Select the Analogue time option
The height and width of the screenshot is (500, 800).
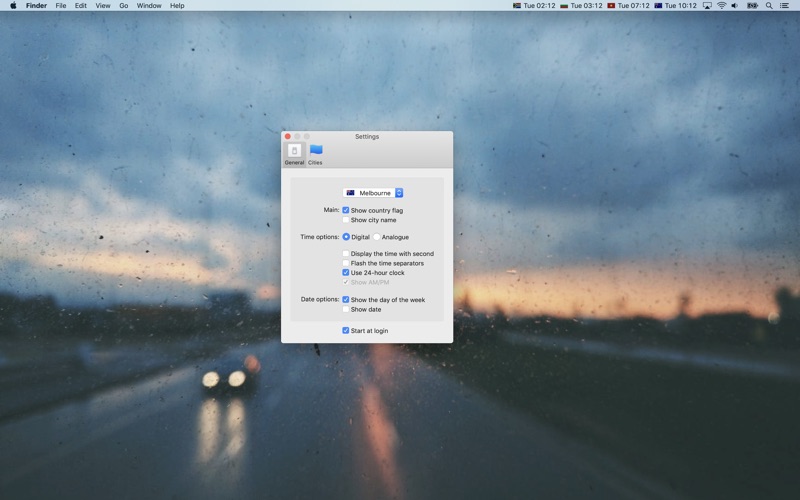tap(377, 237)
